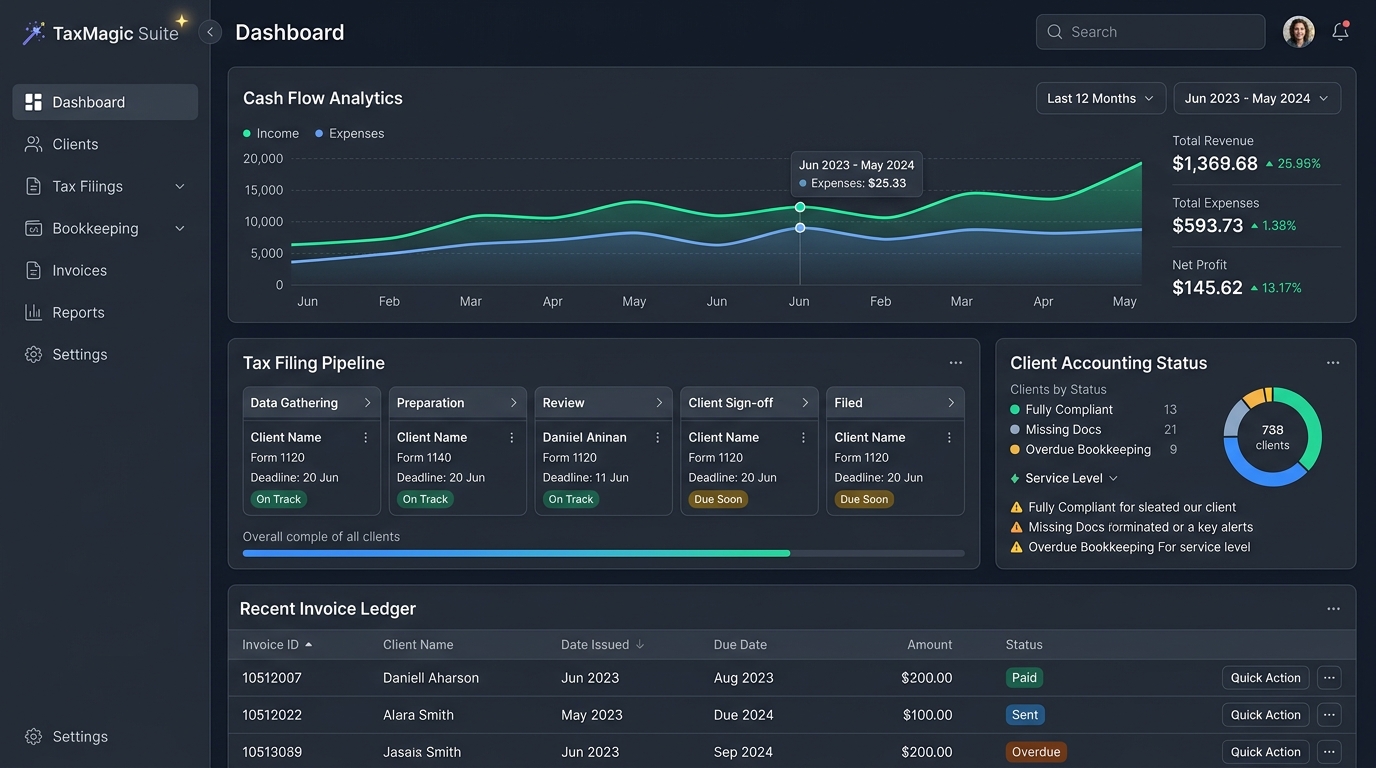Click the Missing Docs alert warning icon
This screenshot has height=768, width=1376.
[1017, 527]
